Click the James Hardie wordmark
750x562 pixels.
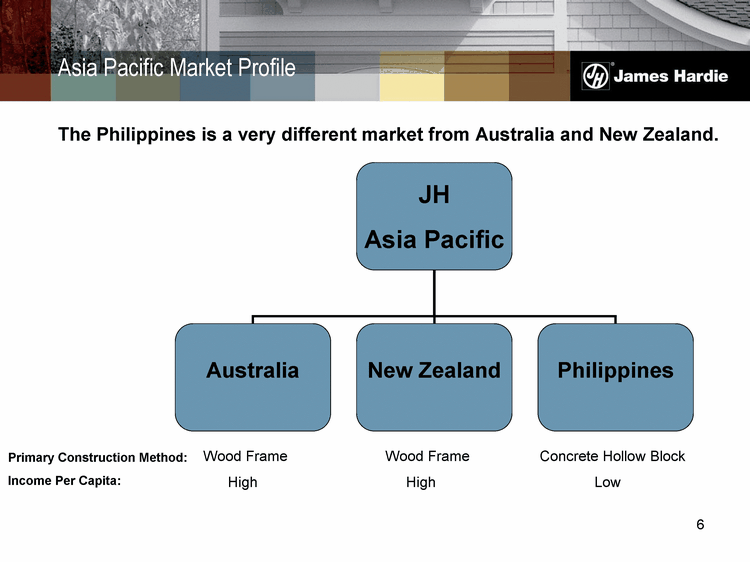(671, 76)
